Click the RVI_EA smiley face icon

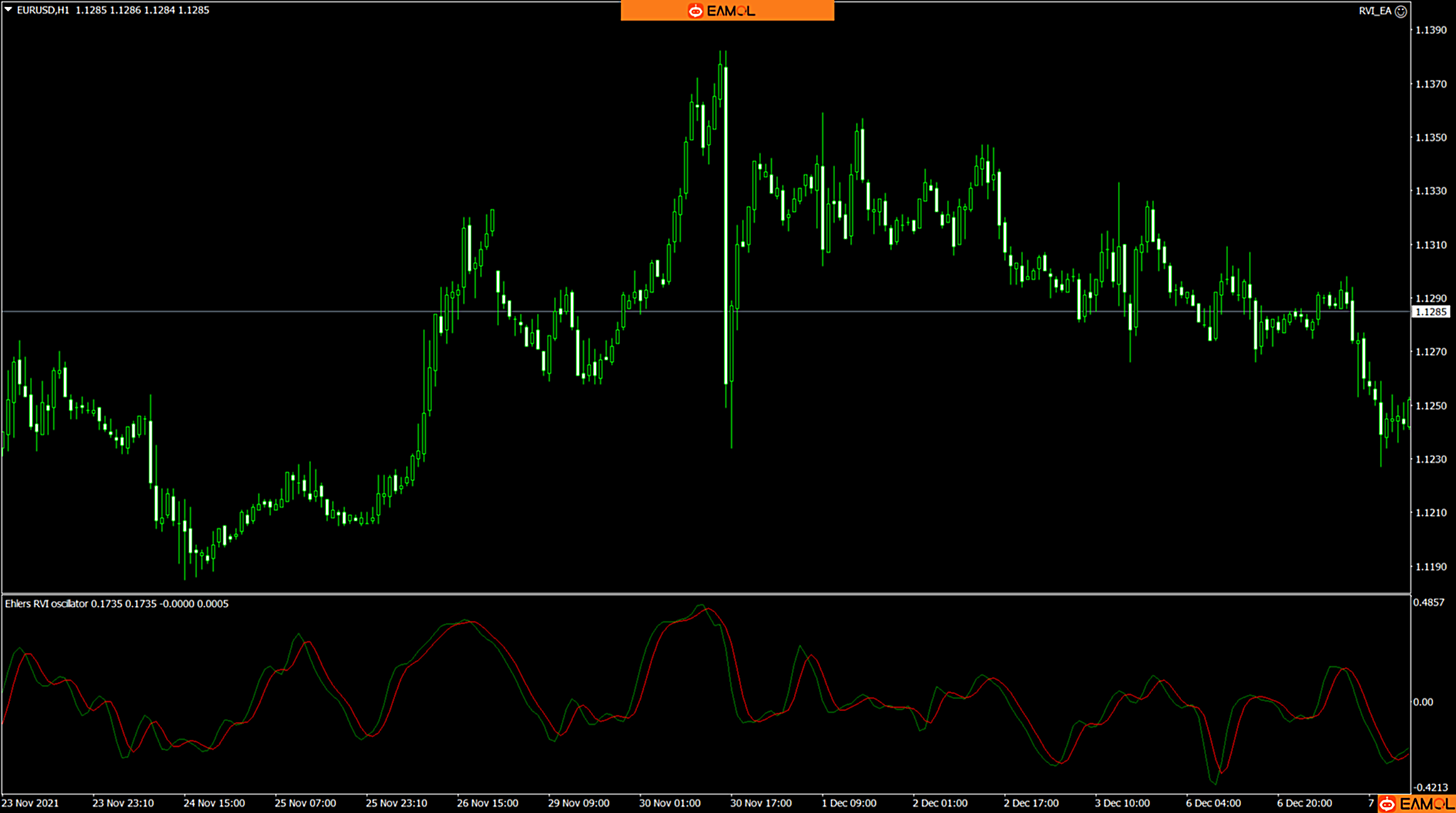[1400, 11]
